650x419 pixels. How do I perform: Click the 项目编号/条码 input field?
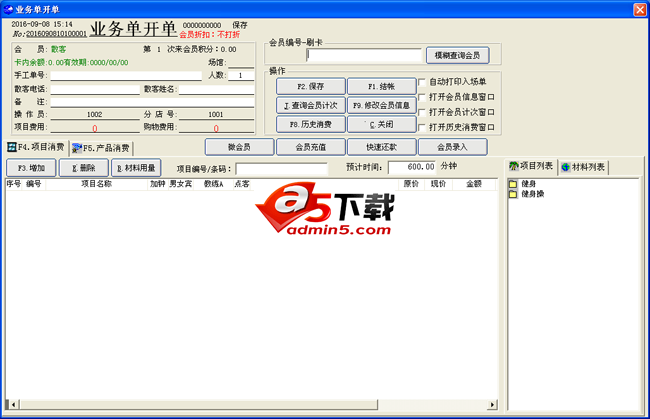281,169
